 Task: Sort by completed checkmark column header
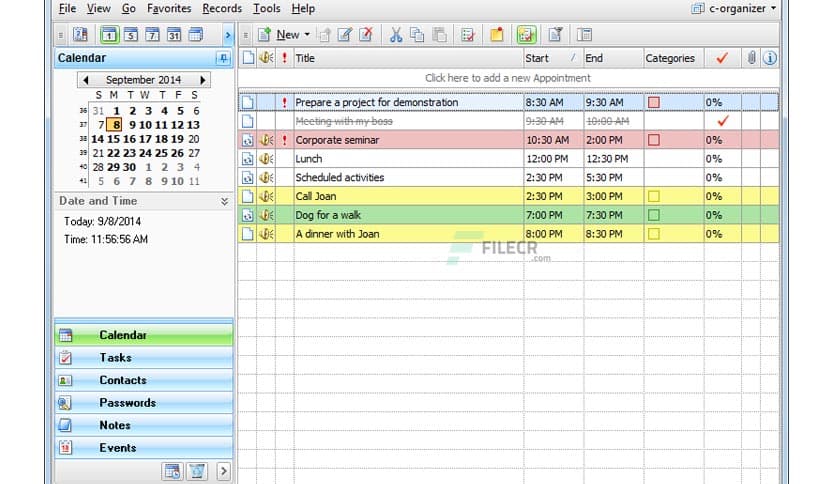click(x=722, y=58)
